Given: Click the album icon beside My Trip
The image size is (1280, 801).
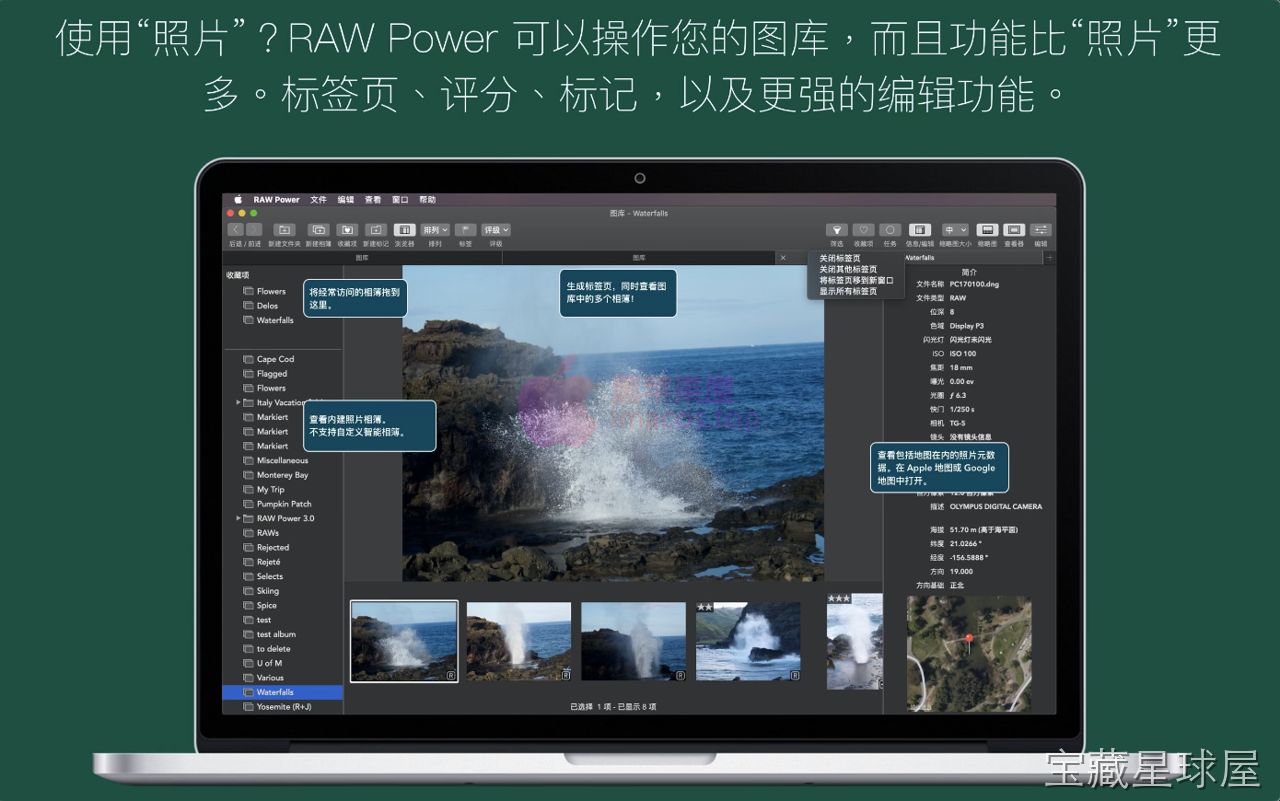Looking at the screenshot, I should (x=248, y=490).
